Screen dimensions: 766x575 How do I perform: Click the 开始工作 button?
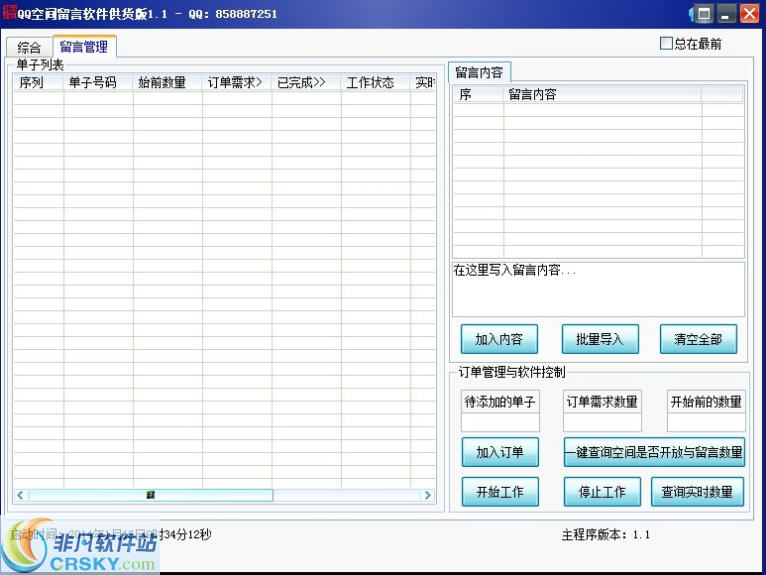[x=500, y=491]
